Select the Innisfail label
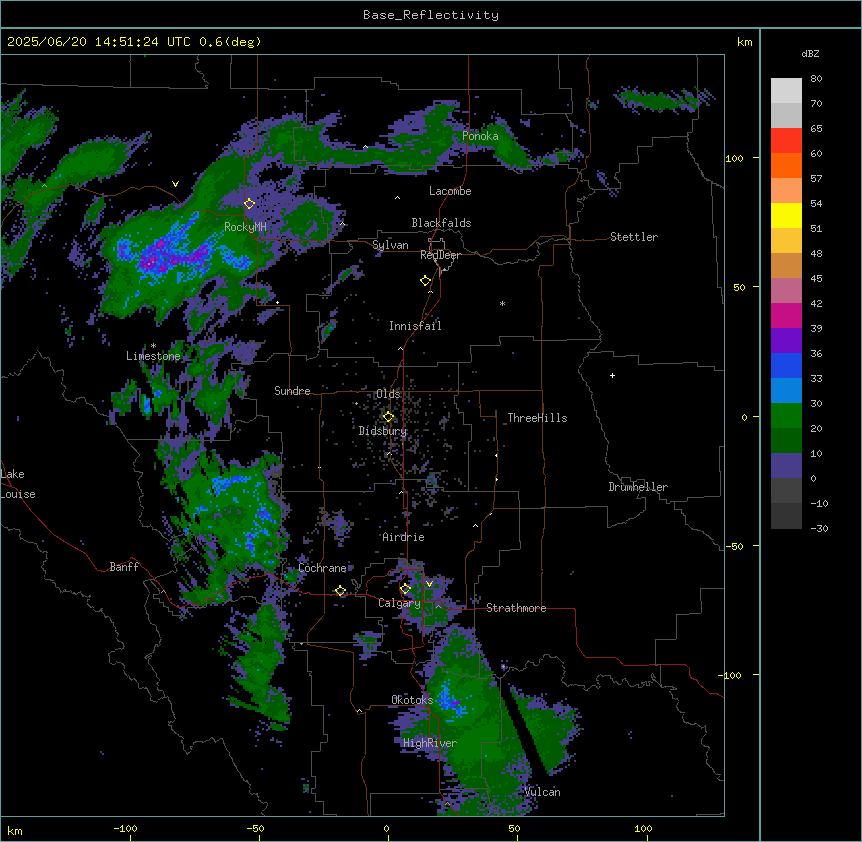 tap(415, 326)
